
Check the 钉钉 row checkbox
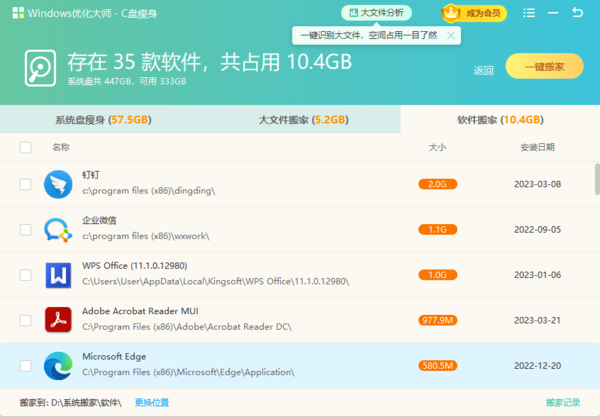[26, 184]
